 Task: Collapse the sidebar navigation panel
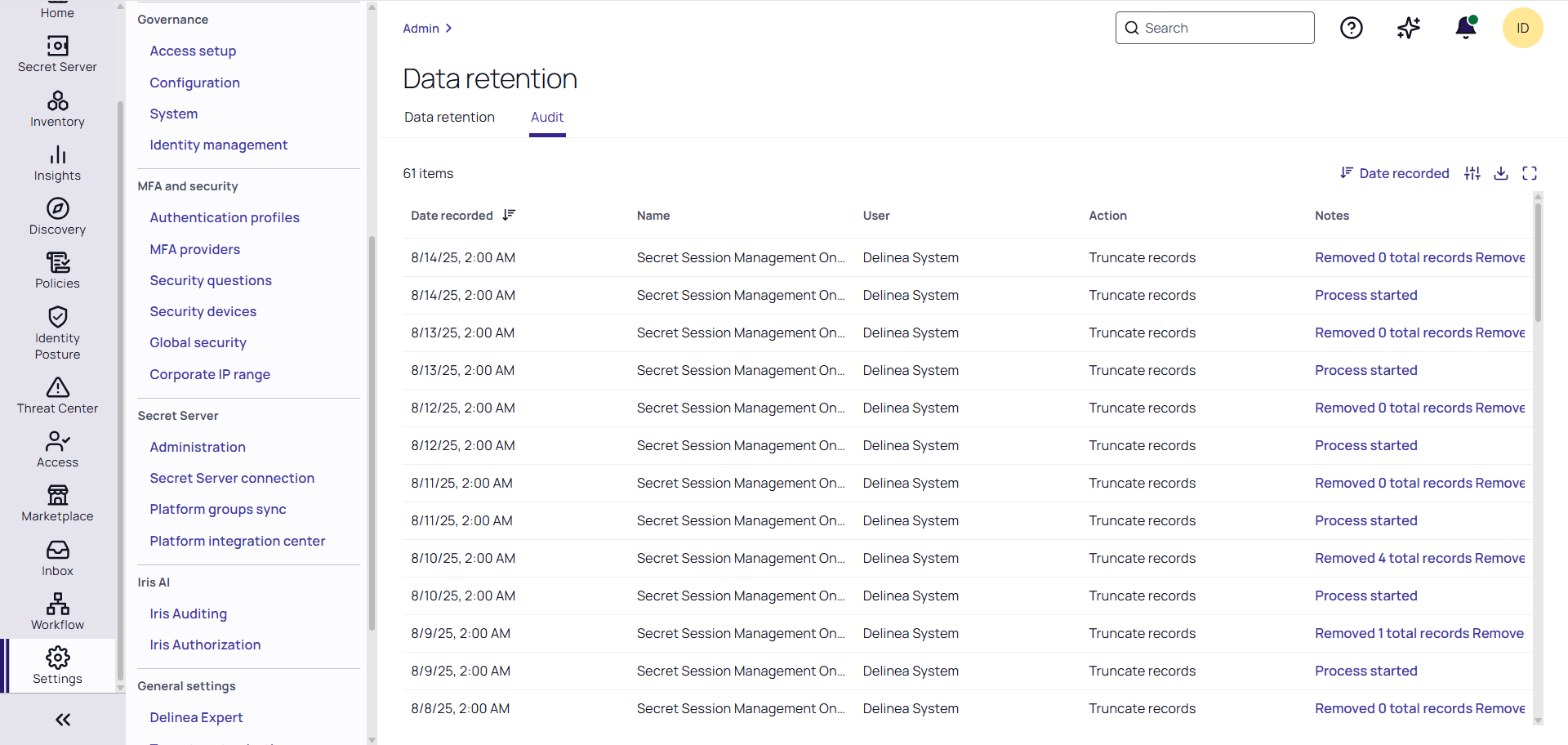pos(63,720)
